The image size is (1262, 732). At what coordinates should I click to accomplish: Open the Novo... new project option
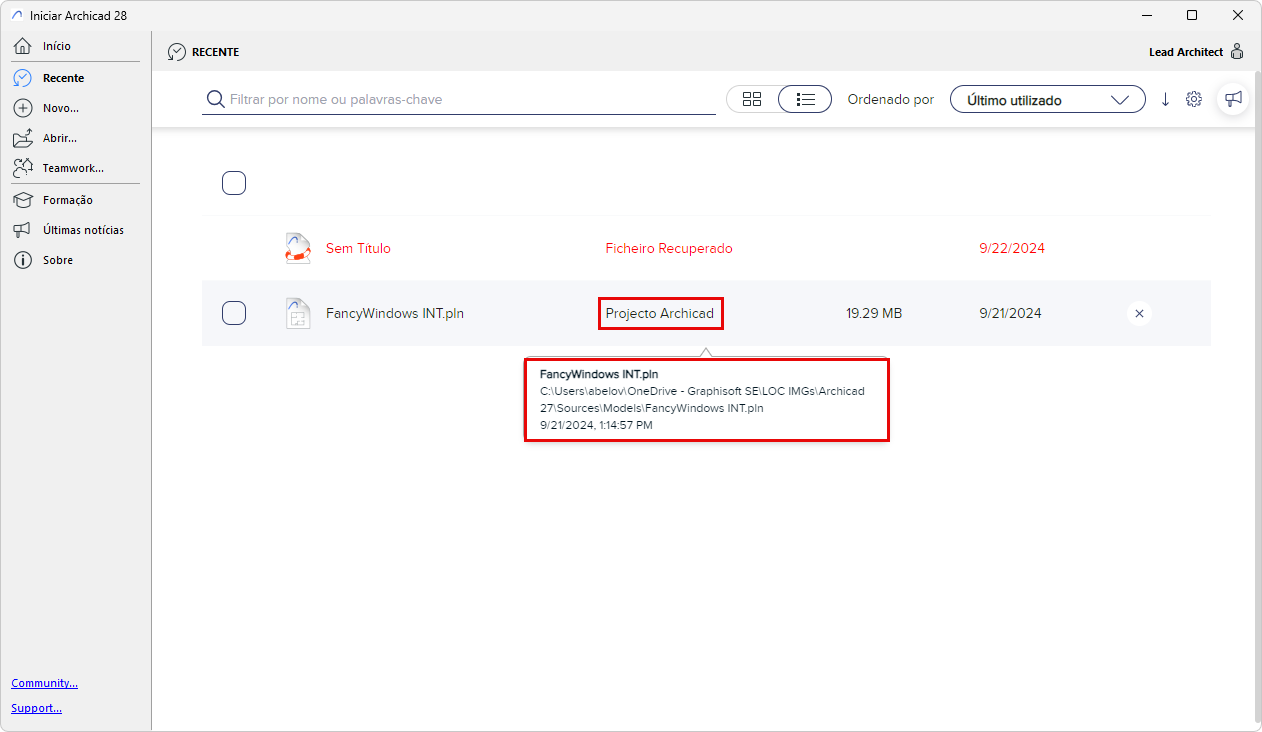click(x=60, y=108)
